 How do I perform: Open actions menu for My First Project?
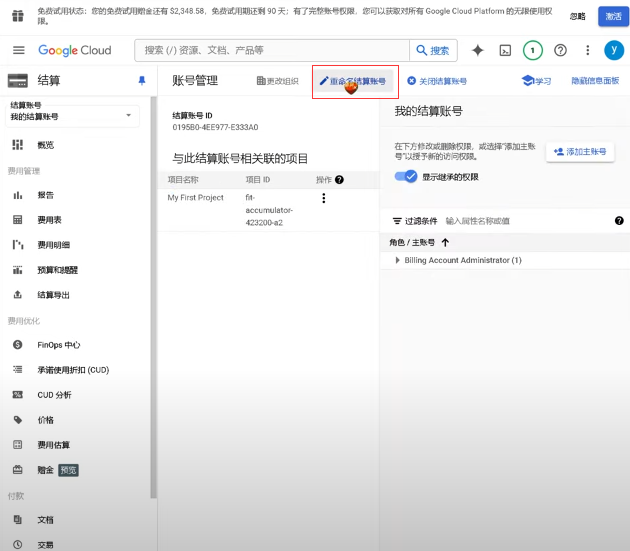point(323,198)
